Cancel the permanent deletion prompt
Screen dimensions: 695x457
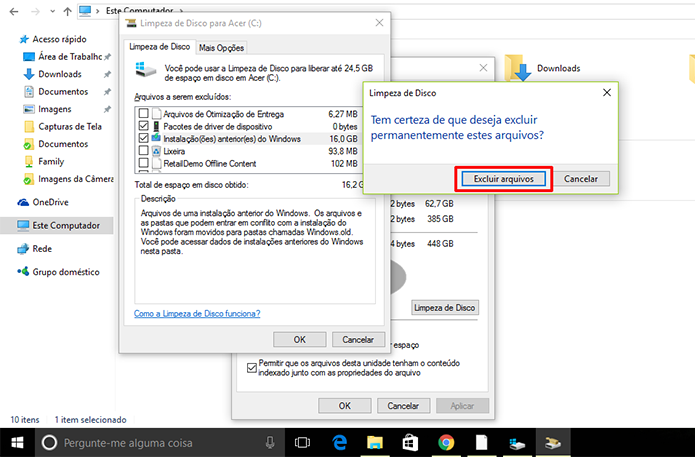[581, 179]
